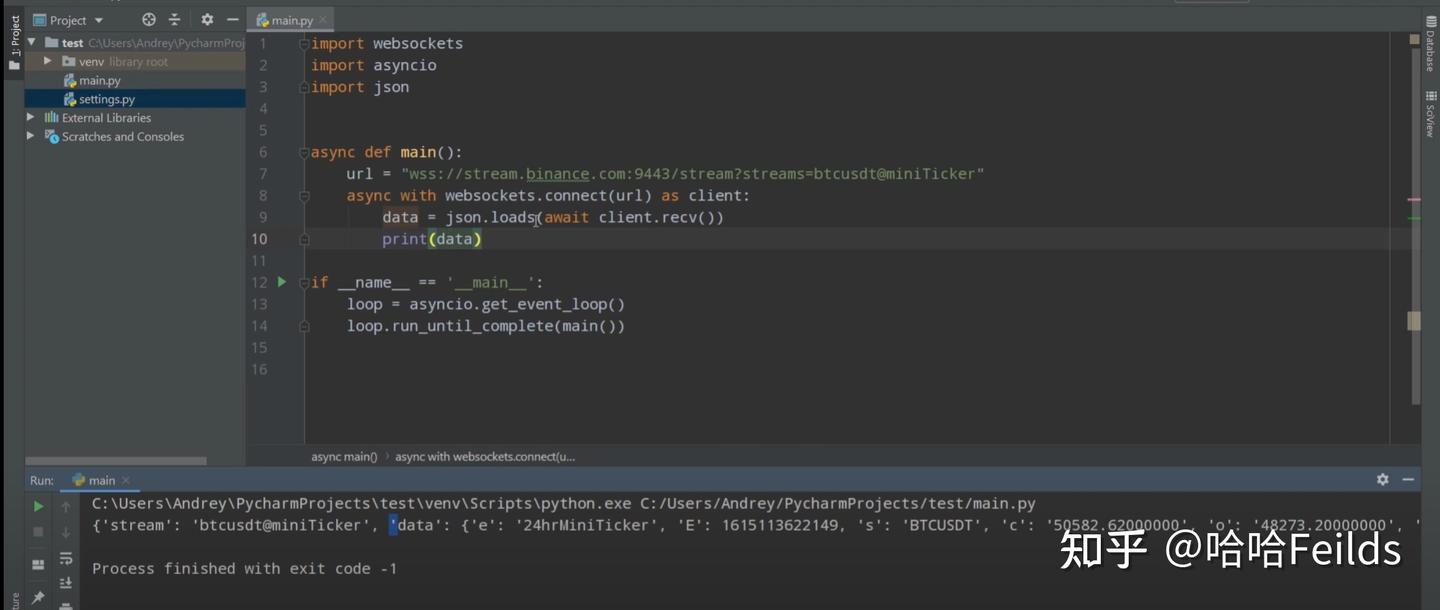The image size is (1440, 610).
Task: Click the editor scrollbar thumb on the right
Action: [1415, 320]
